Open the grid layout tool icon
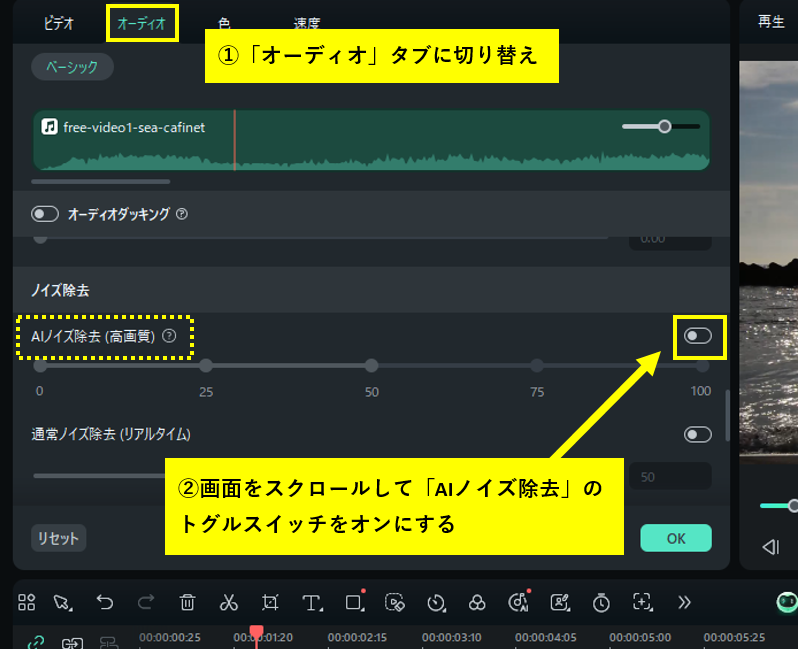799x649 pixels. (26, 602)
